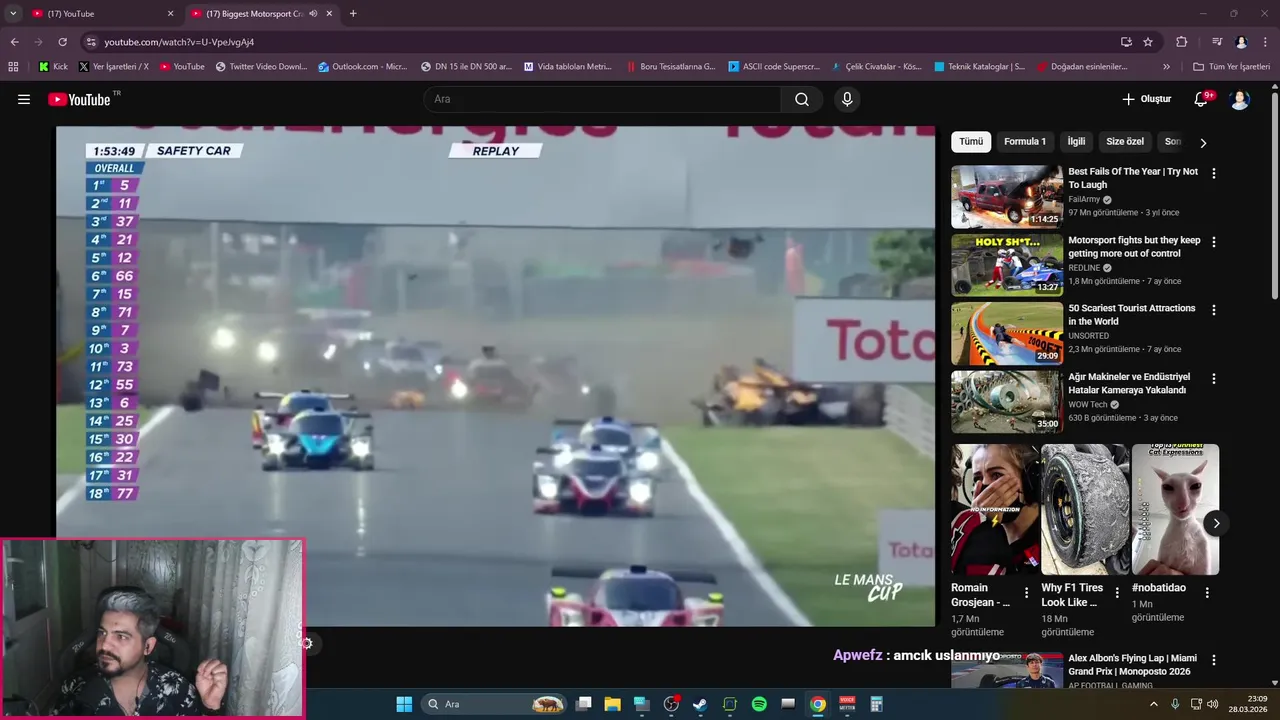Open the Twitter Video Downl... bookmark
The width and height of the screenshot is (1280, 720).
pos(261,67)
